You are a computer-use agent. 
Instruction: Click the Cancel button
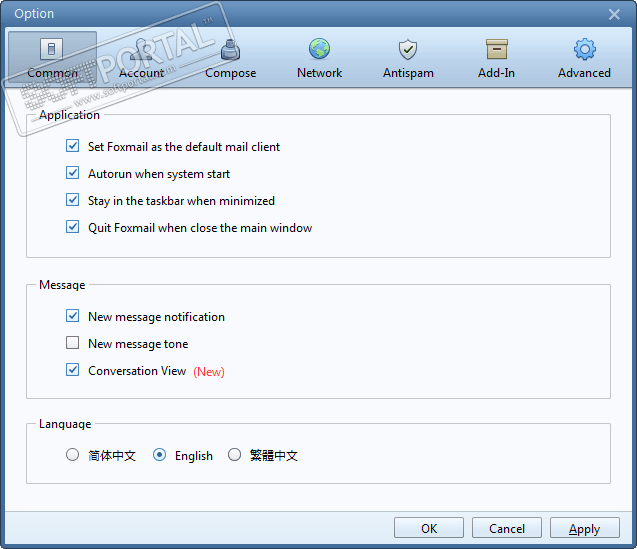507,528
